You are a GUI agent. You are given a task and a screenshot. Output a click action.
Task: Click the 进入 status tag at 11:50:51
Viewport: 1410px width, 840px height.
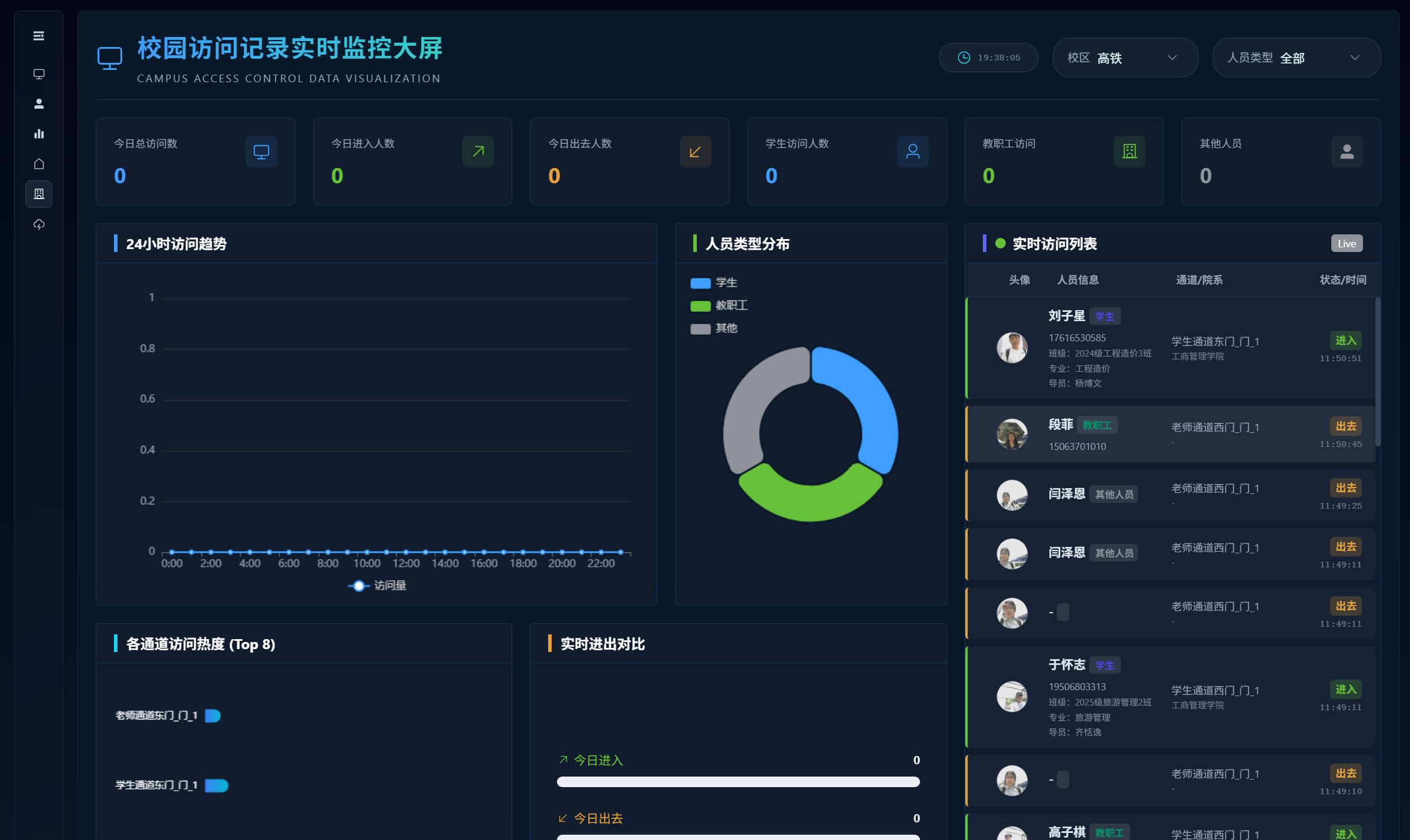pos(1345,340)
